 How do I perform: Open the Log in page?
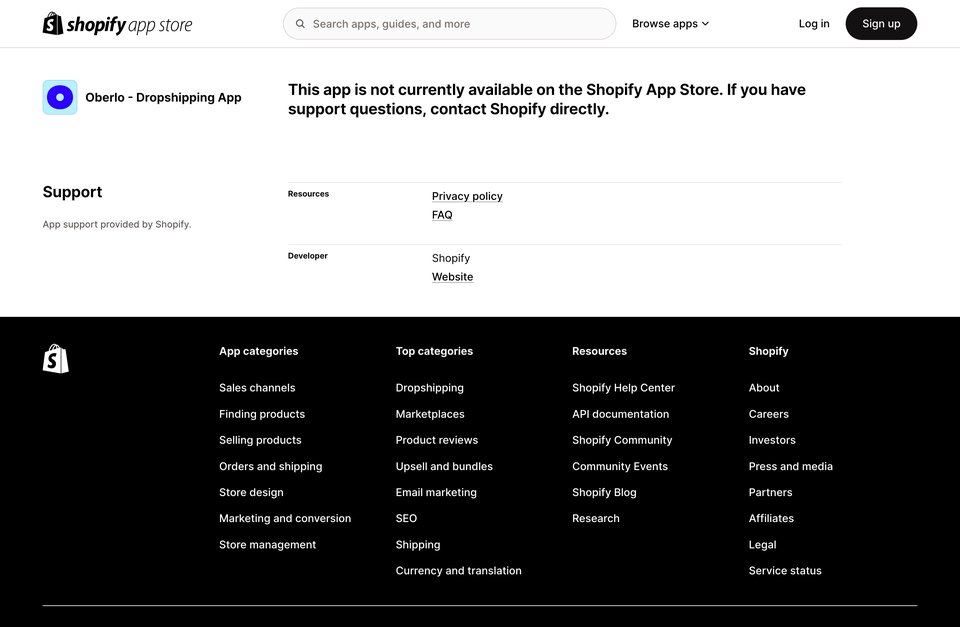coord(814,24)
